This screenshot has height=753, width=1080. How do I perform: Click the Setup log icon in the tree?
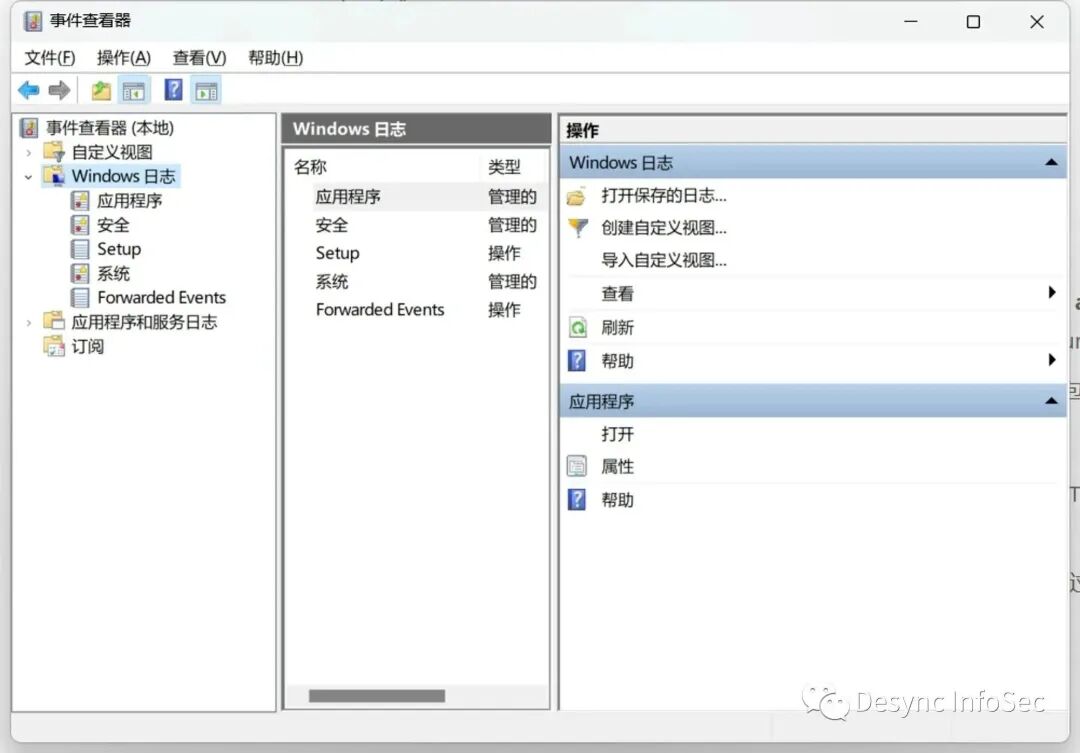[80, 249]
